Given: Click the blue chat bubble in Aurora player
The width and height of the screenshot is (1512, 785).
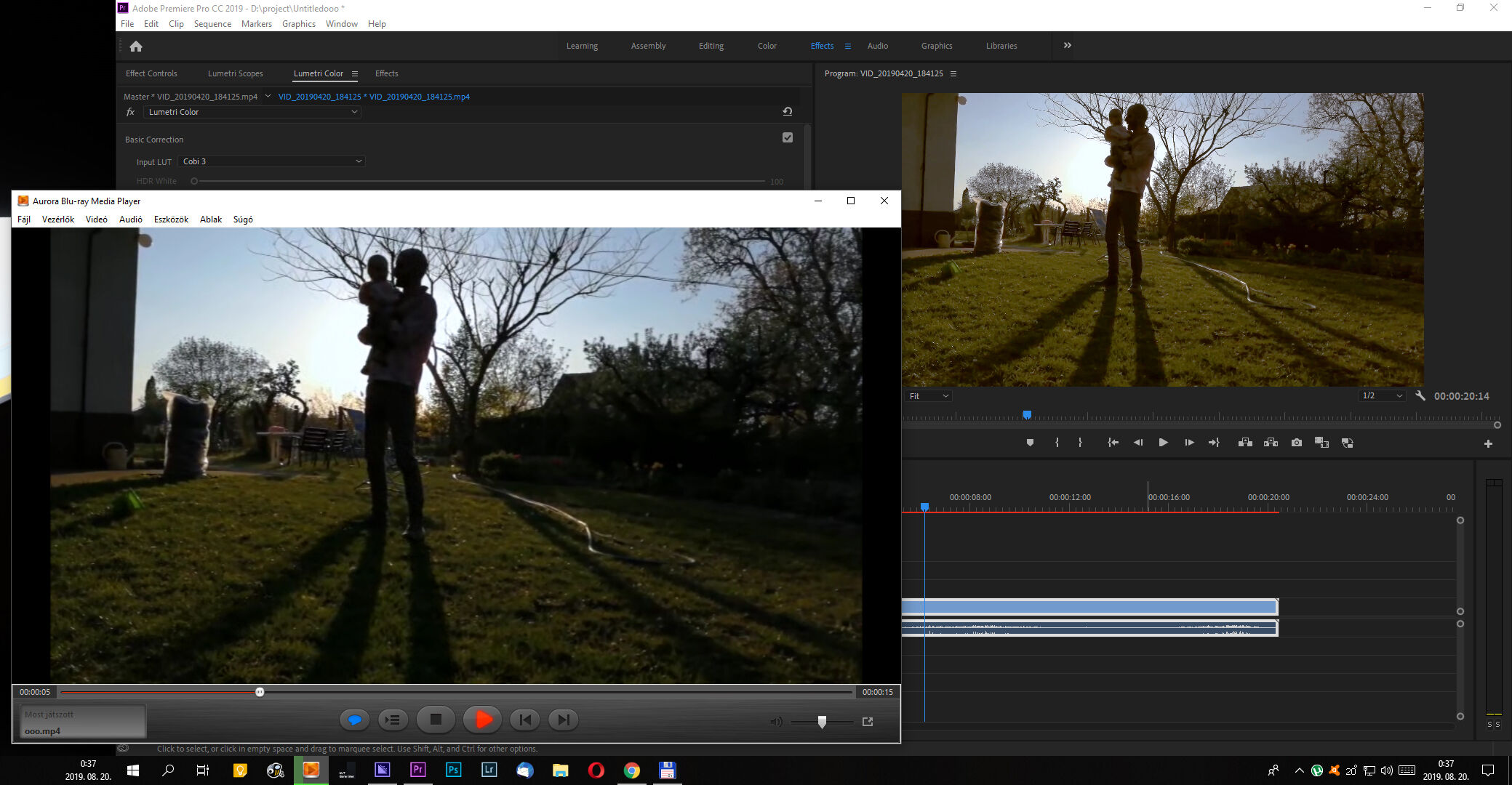Looking at the screenshot, I should coord(355,720).
